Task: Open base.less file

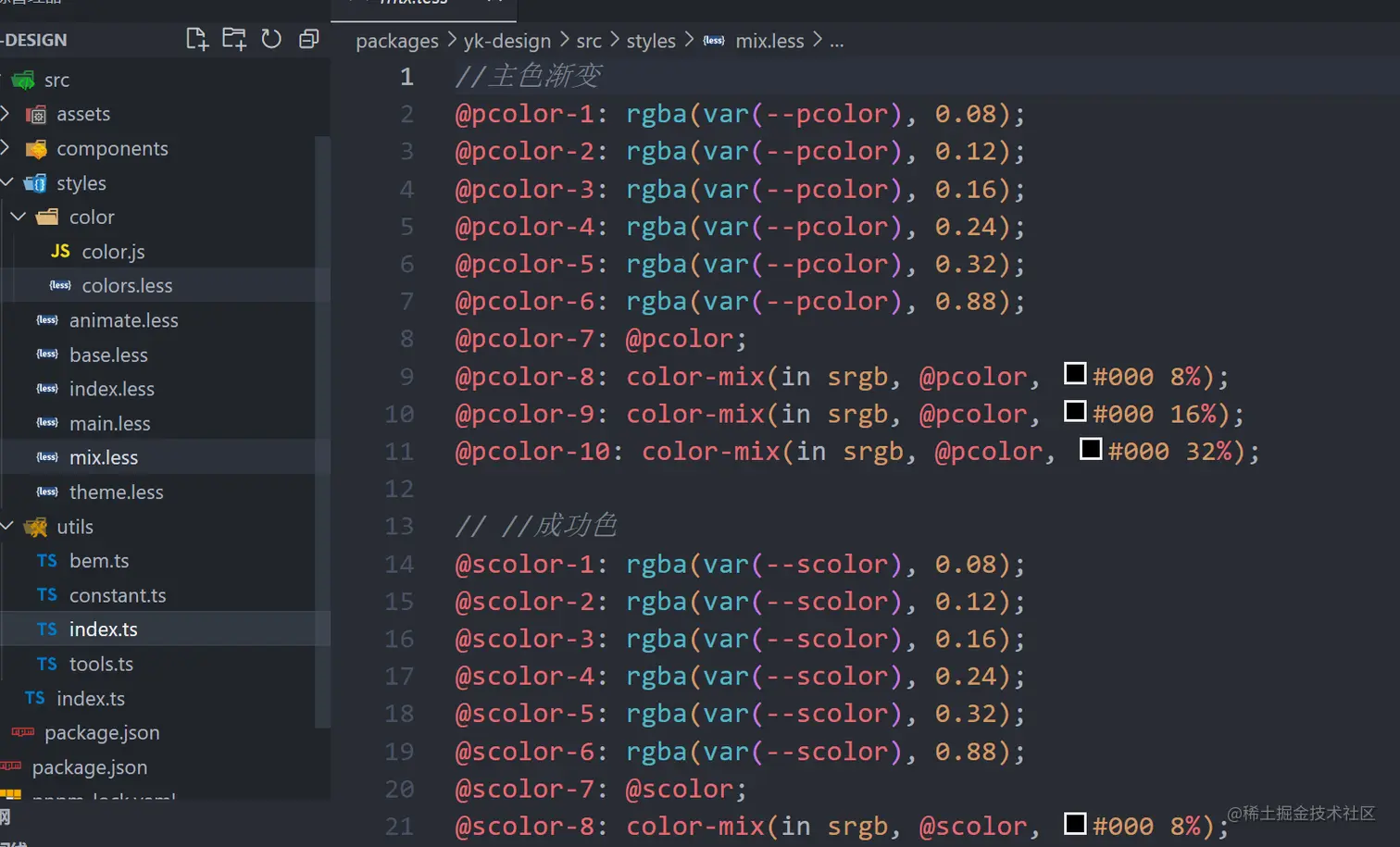Action: pos(108,355)
